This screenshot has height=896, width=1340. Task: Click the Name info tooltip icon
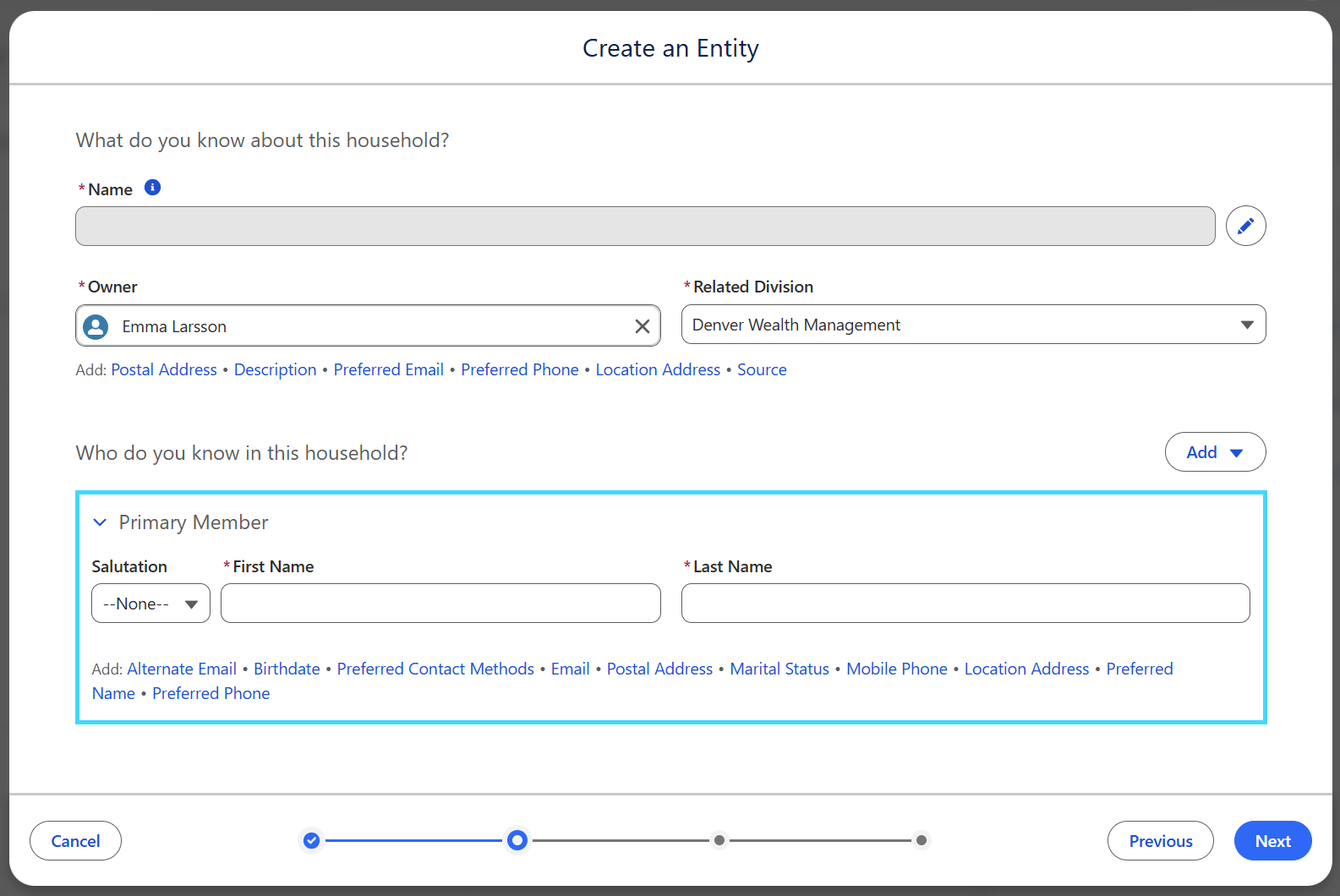152,188
